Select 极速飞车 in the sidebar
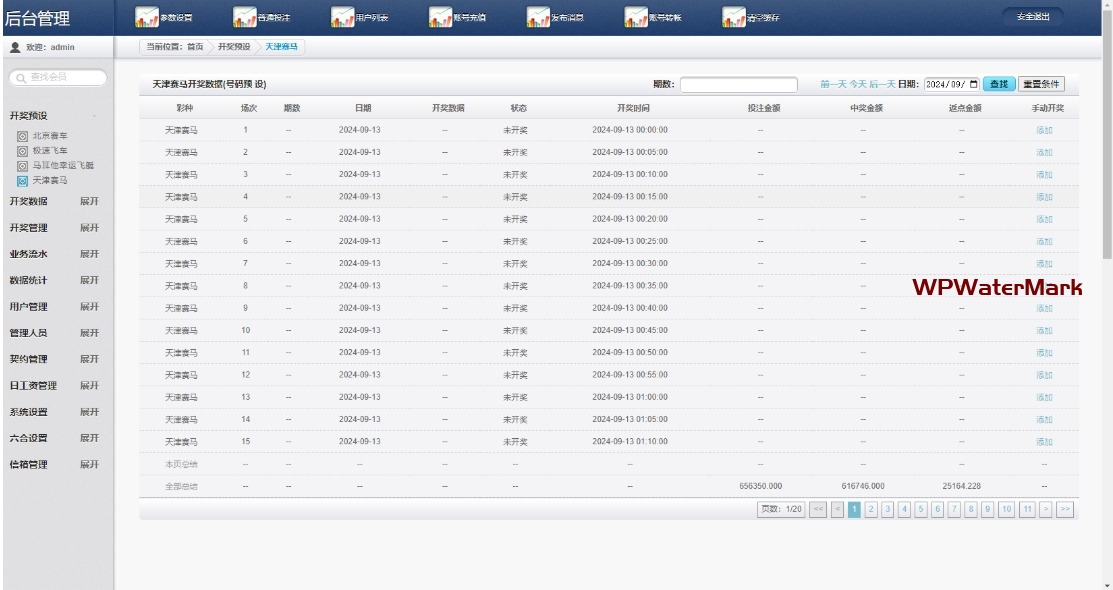The width and height of the screenshot is (1113, 590). point(50,150)
